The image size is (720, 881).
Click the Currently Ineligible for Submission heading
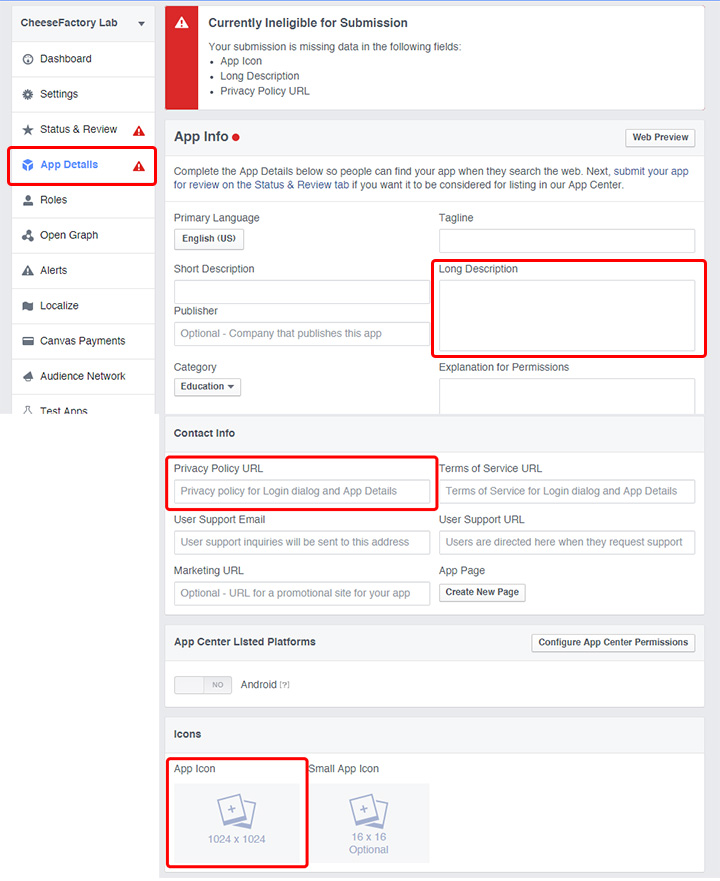click(308, 23)
